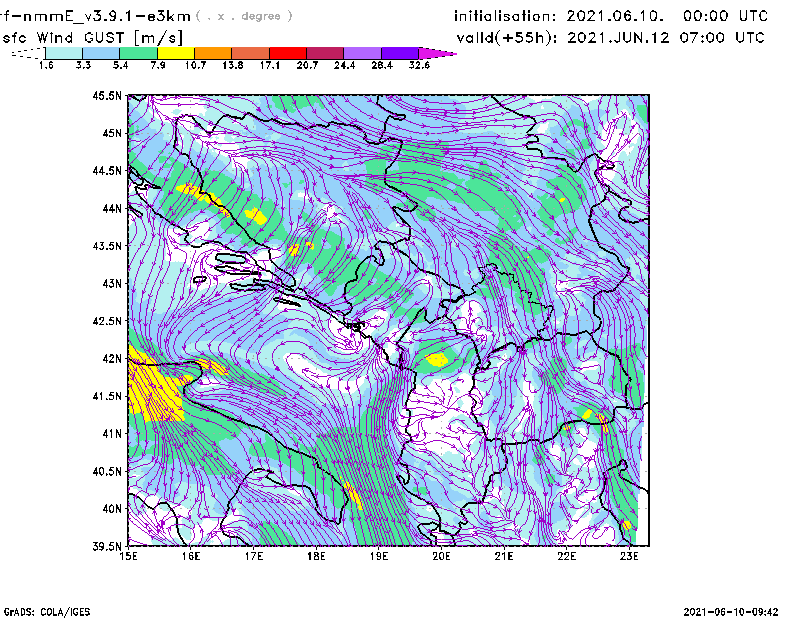
Task: Click the green 5.4–7.9 legend swatch
Action: click(x=138, y=53)
